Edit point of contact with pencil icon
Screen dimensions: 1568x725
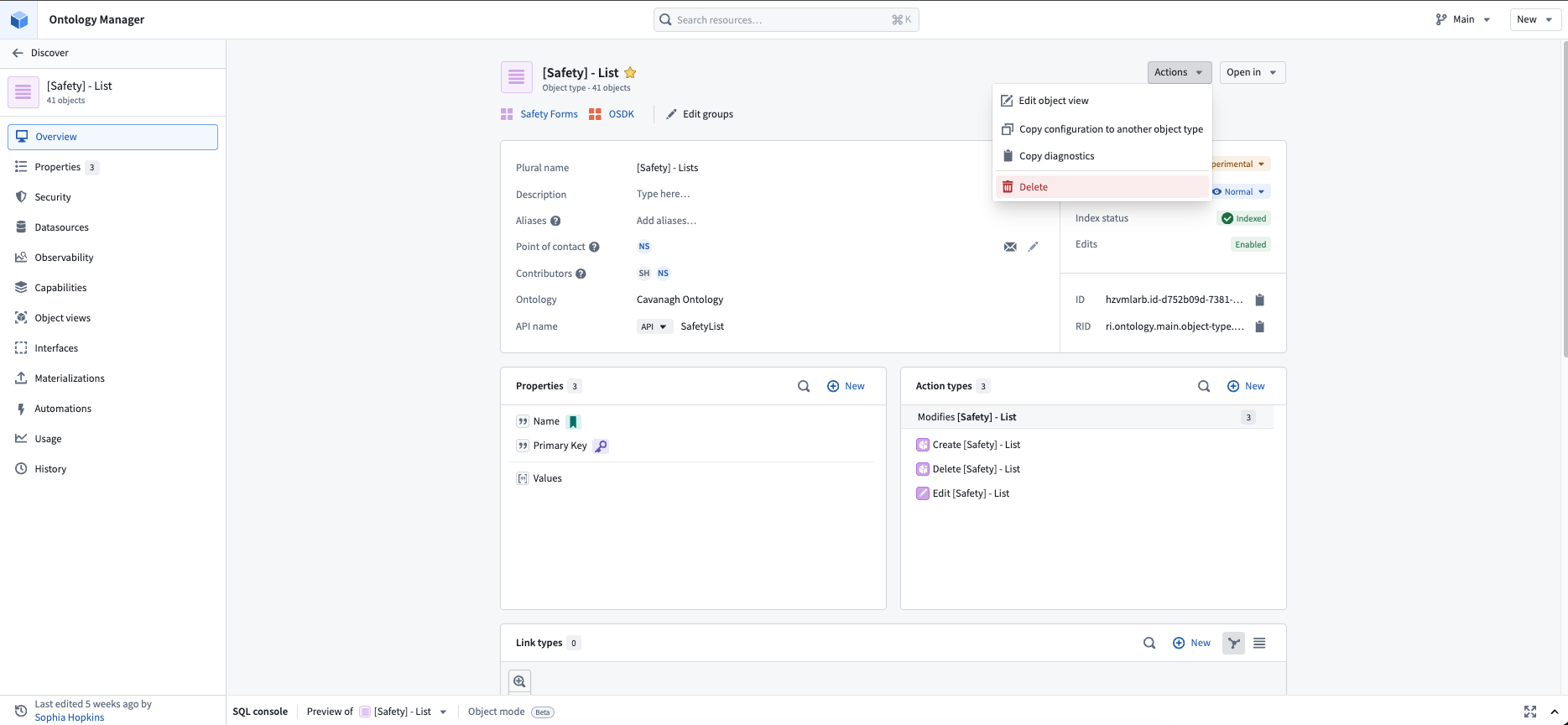(x=1033, y=247)
